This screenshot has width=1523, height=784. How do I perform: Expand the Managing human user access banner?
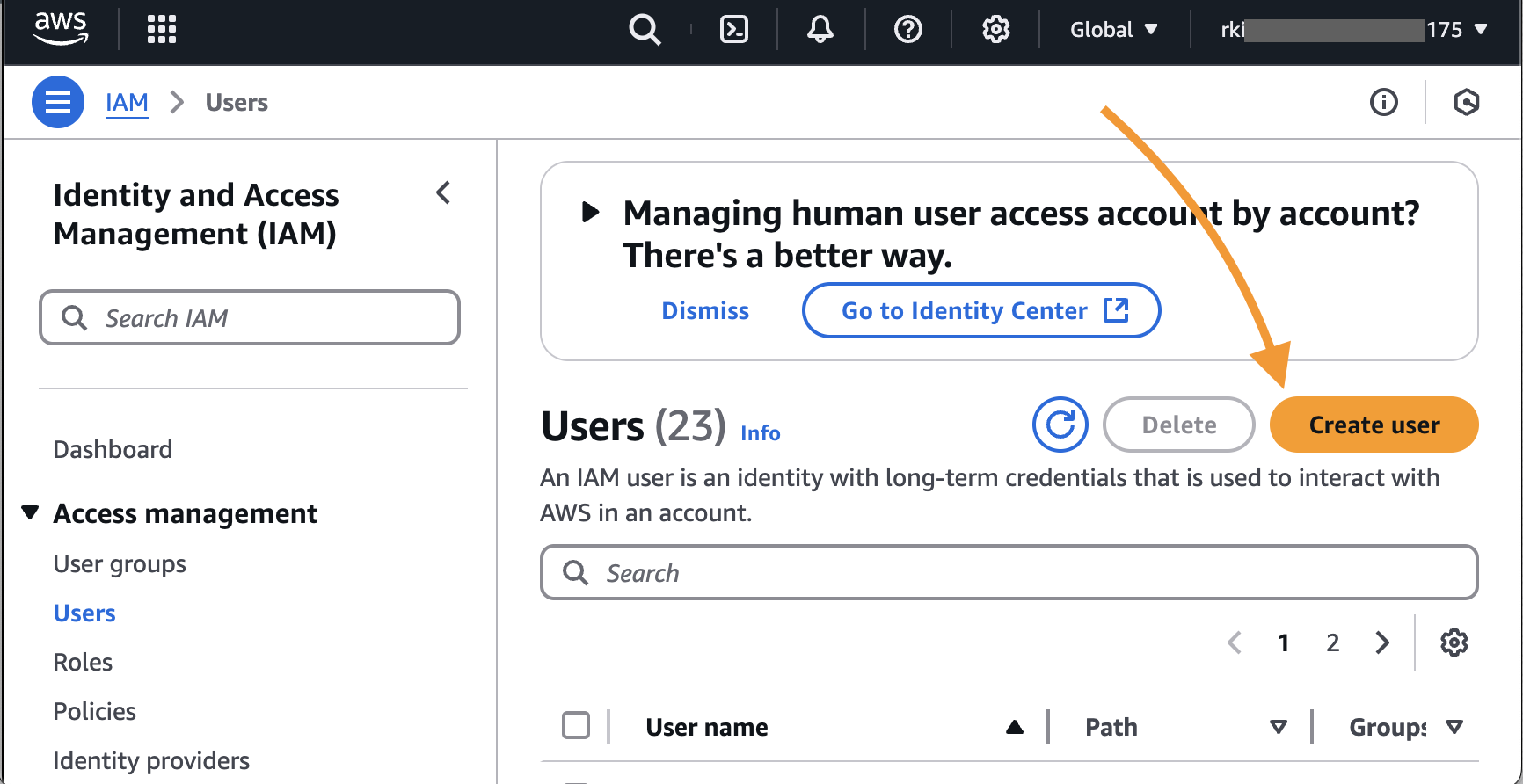(x=591, y=212)
